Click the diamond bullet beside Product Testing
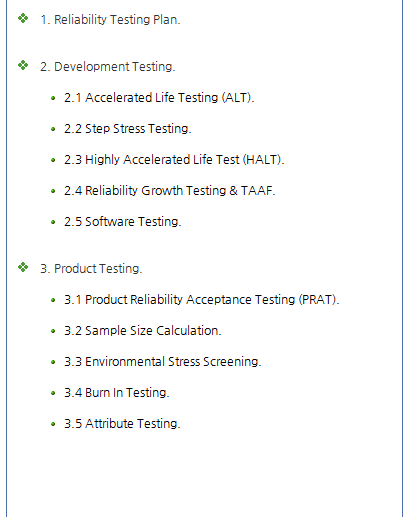 coord(23,267)
